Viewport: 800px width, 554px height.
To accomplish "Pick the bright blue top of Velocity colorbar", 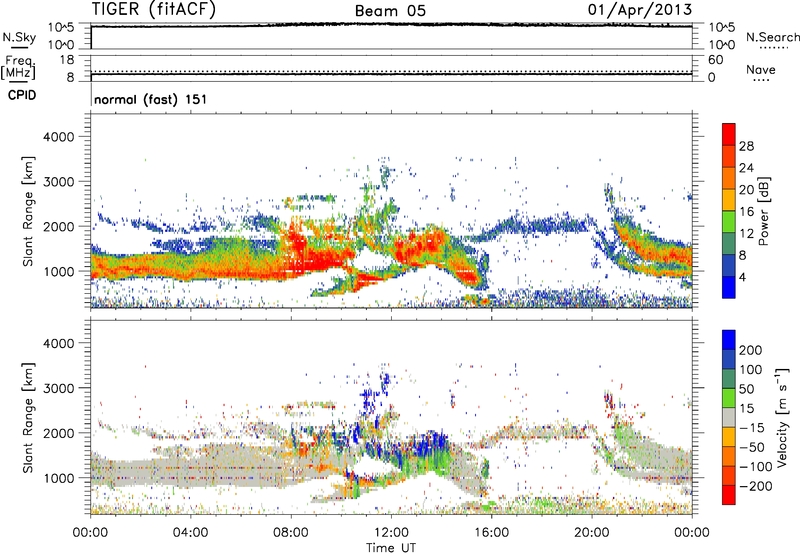I will coord(729,340).
